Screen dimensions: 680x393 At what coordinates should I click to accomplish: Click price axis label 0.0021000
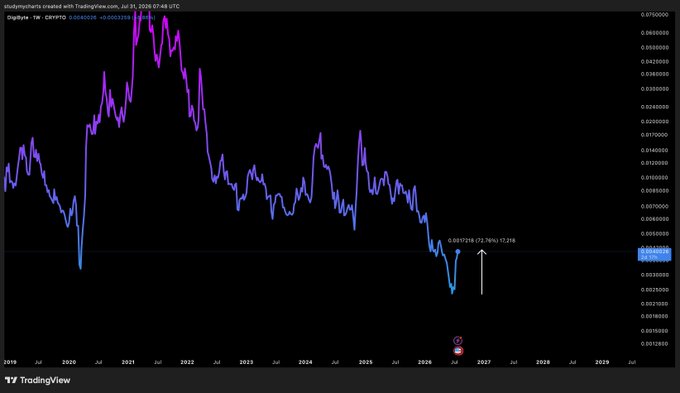[654, 304]
